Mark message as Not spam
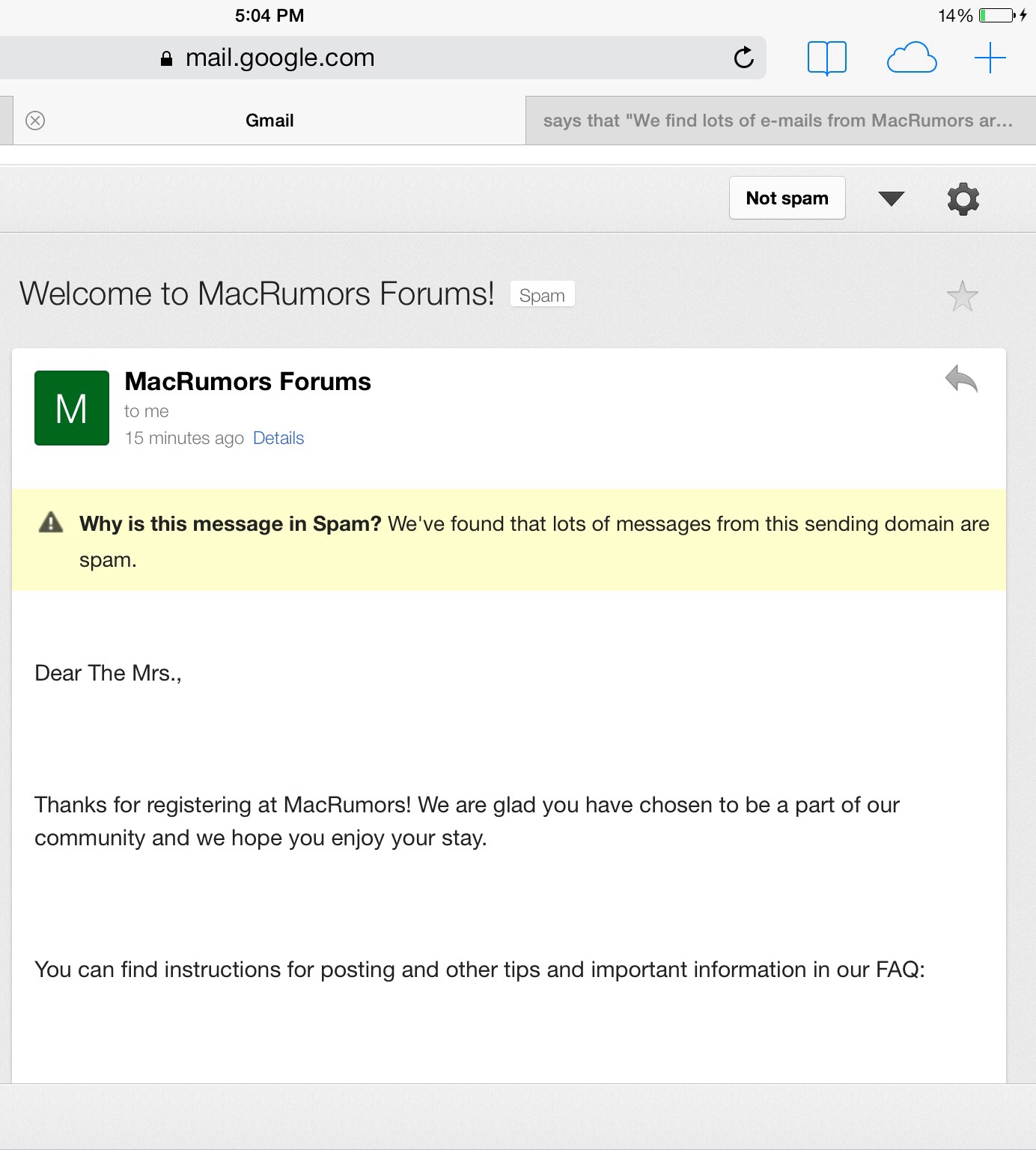Viewport: 1036px width, 1150px height. point(787,198)
